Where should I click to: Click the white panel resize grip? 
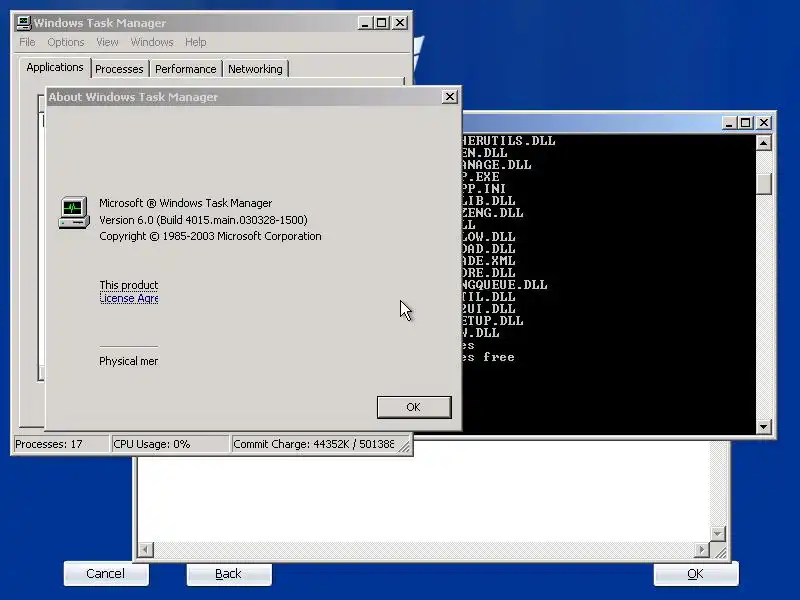click(x=720, y=552)
